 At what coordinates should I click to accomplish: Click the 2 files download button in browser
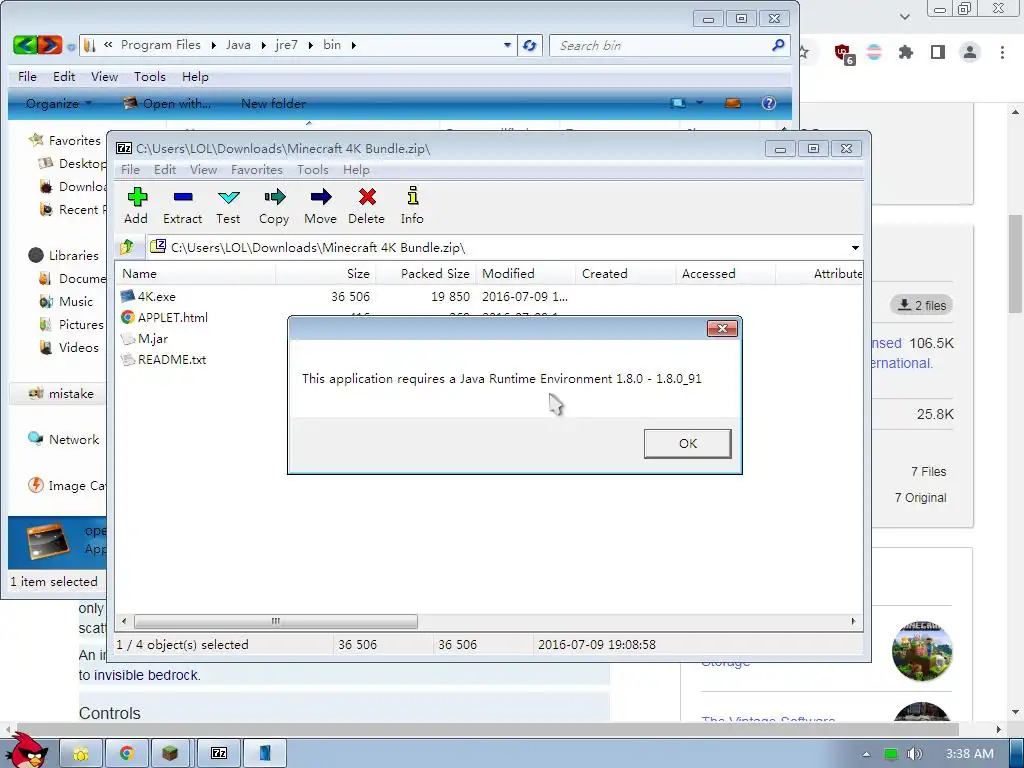point(921,305)
